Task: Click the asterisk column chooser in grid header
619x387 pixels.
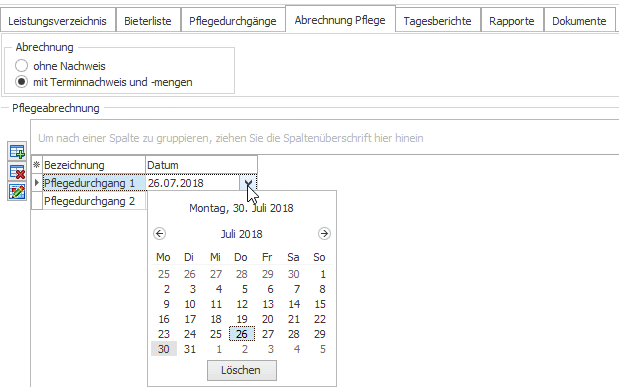Action: [37, 165]
